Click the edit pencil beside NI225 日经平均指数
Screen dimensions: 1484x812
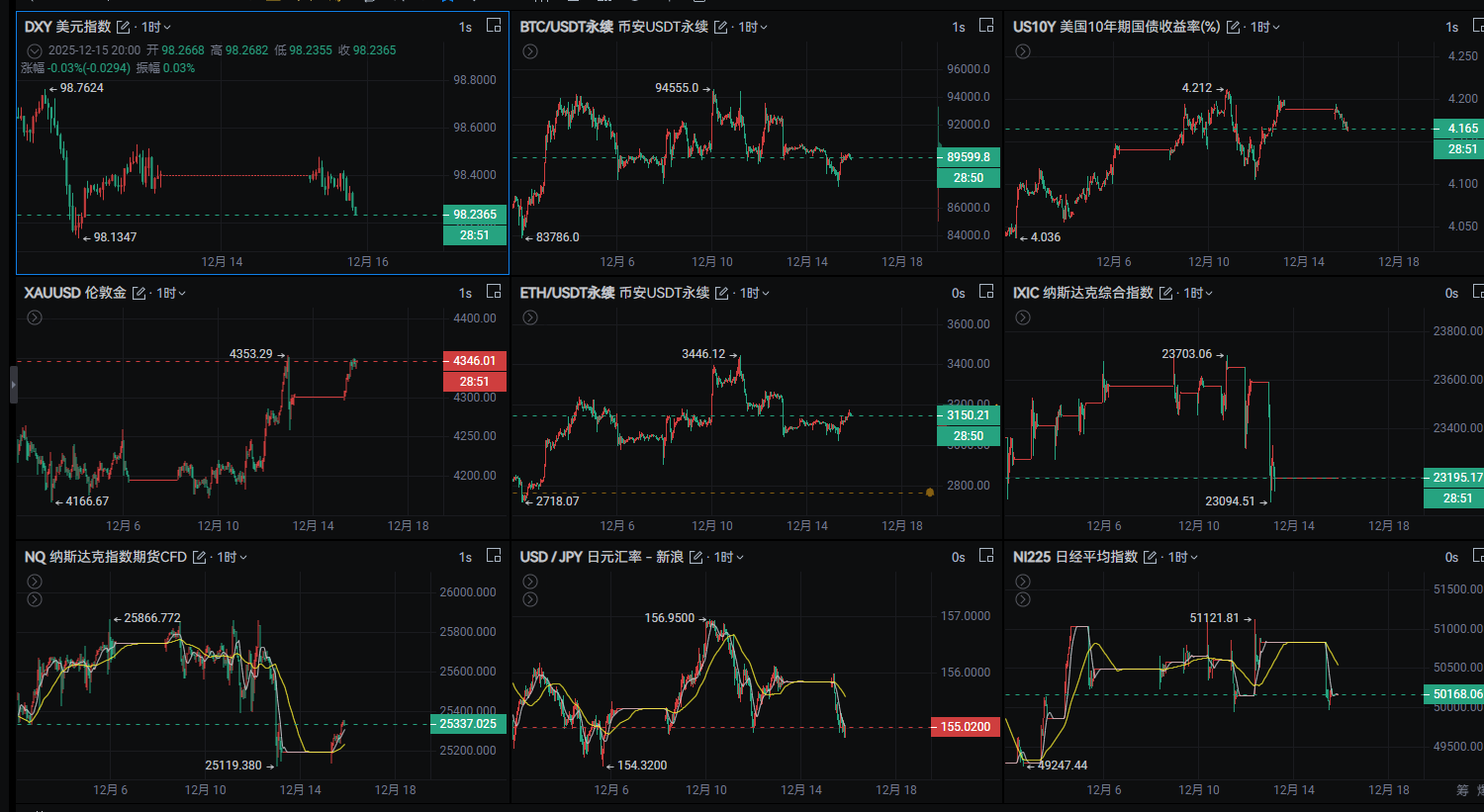click(x=1150, y=558)
